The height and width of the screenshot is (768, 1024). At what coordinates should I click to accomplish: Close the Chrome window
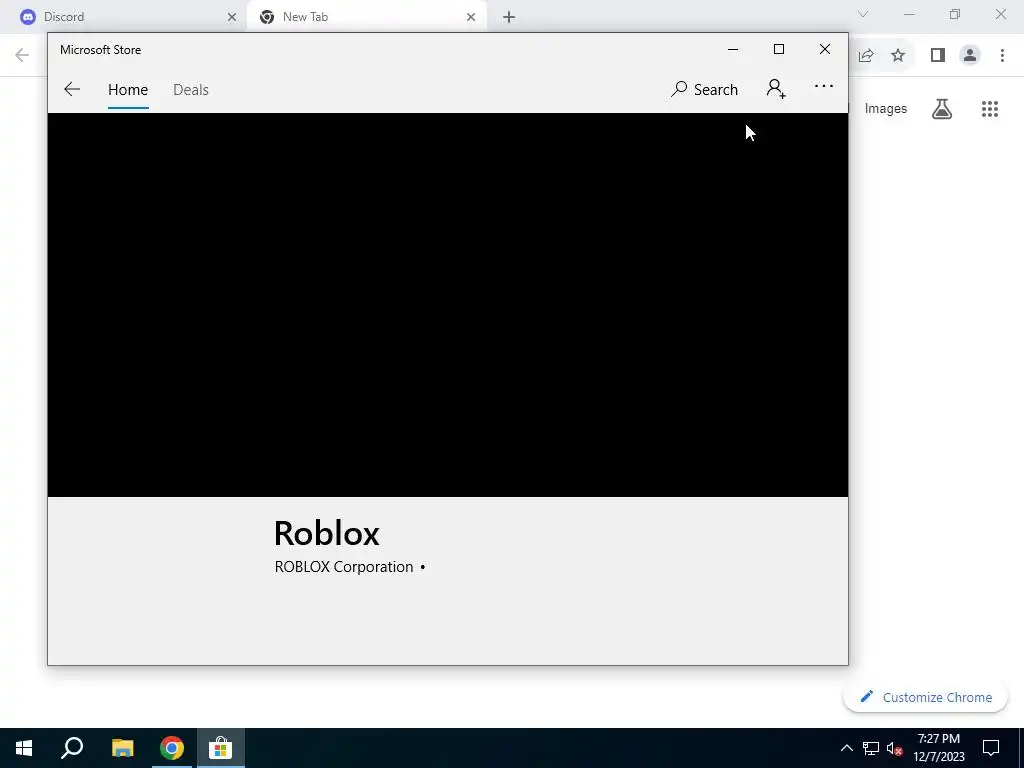click(x=1000, y=14)
